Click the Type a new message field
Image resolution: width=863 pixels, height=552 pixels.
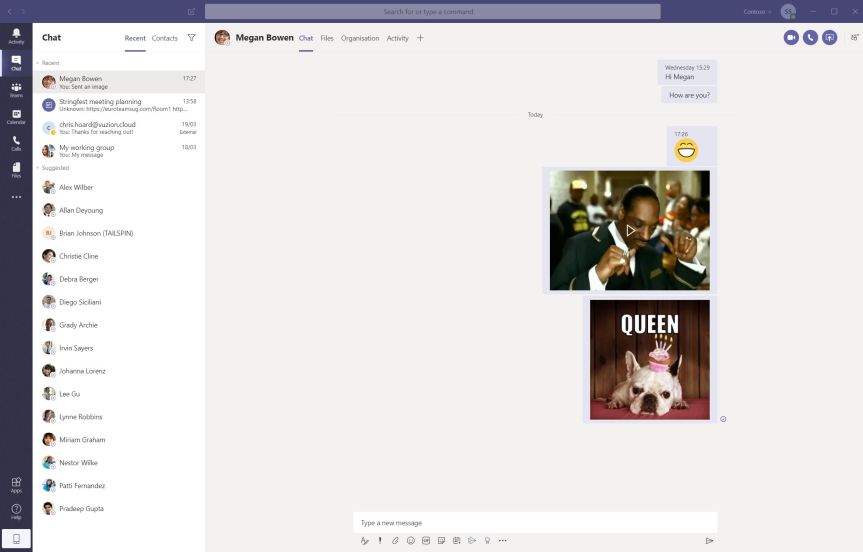tap(535, 522)
